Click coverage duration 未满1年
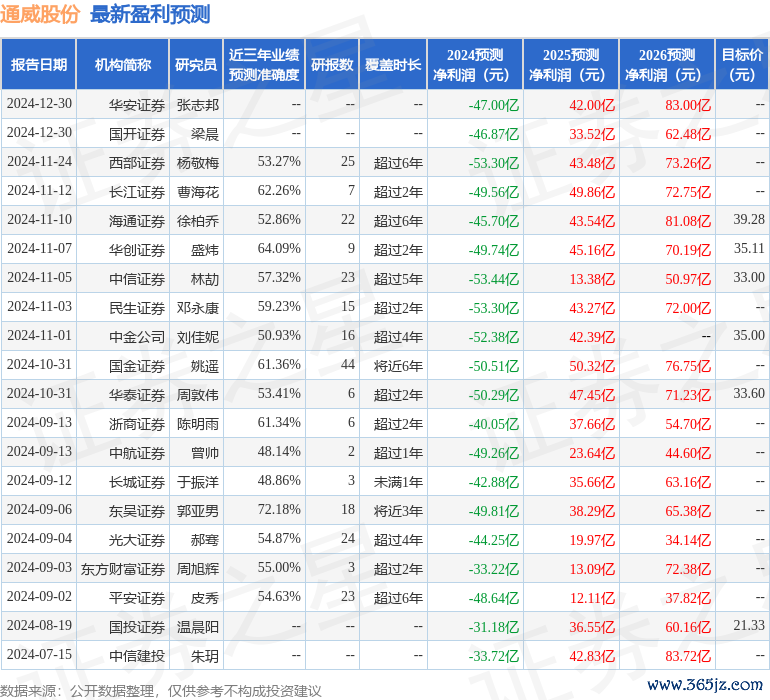The height and width of the screenshot is (700, 770). click(398, 482)
